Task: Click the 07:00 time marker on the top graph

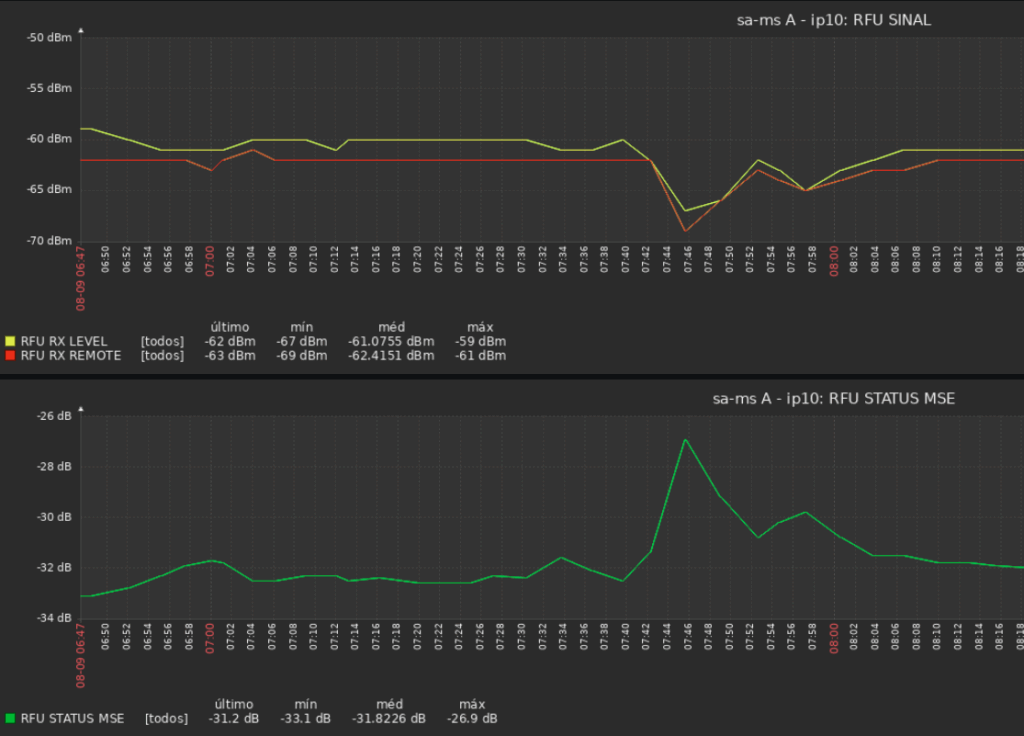Action: pos(210,258)
